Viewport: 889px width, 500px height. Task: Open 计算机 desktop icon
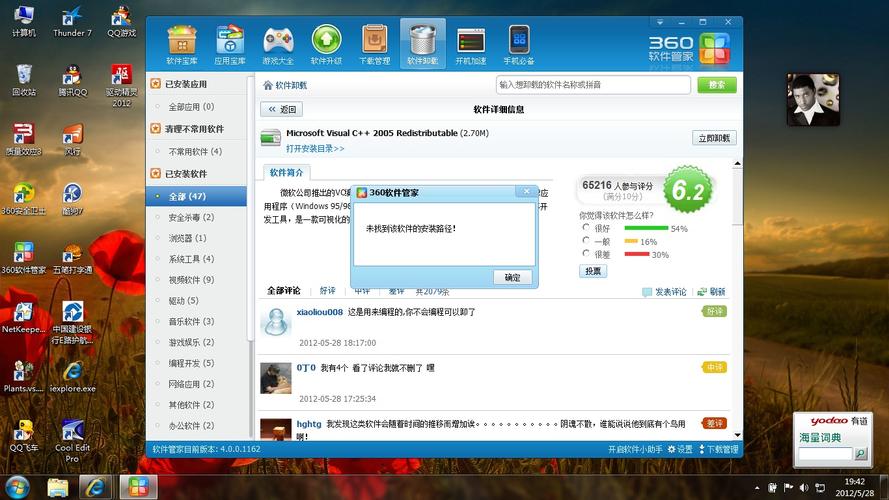(x=24, y=21)
